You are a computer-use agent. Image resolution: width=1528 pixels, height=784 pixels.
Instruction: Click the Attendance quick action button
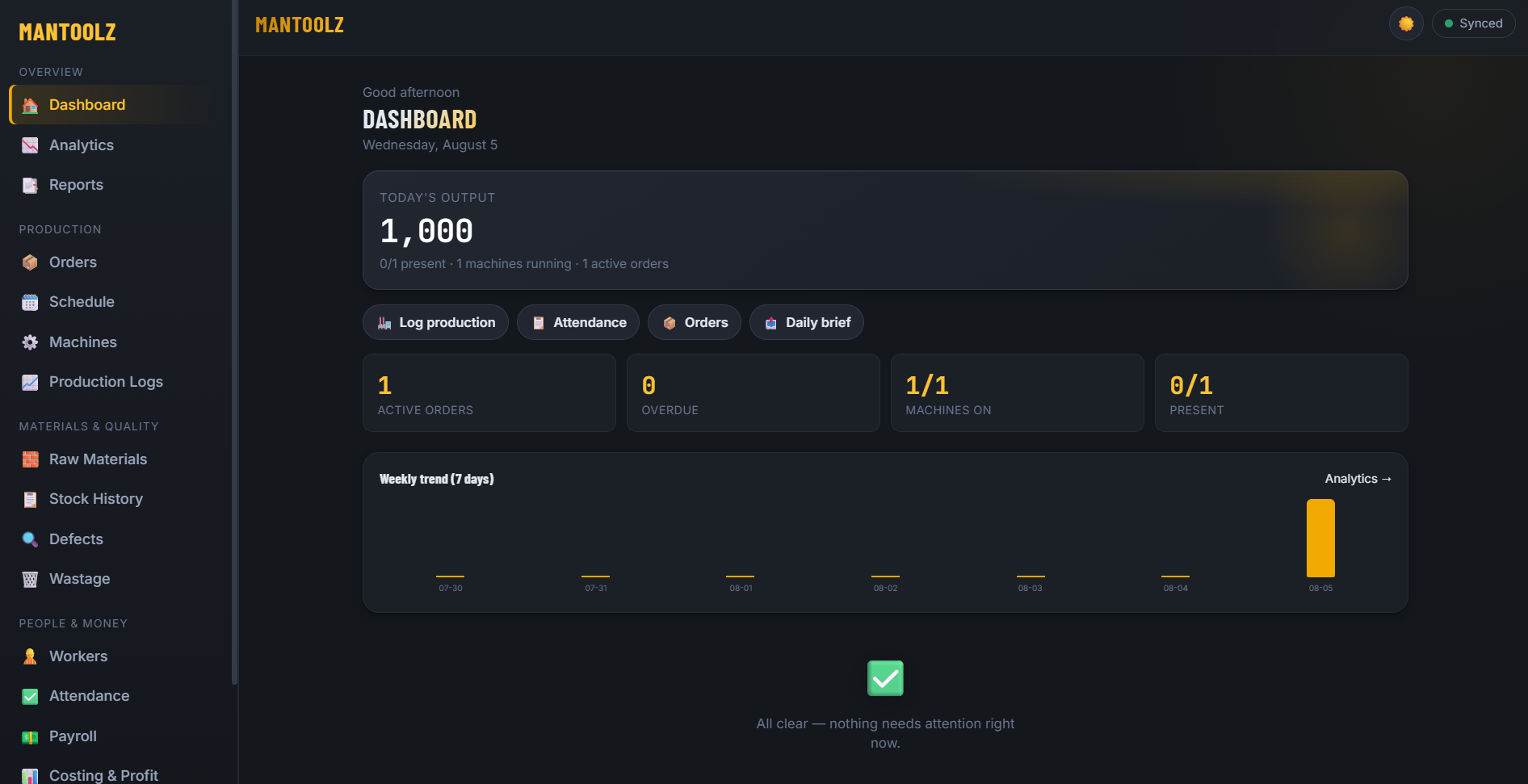(578, 322)
